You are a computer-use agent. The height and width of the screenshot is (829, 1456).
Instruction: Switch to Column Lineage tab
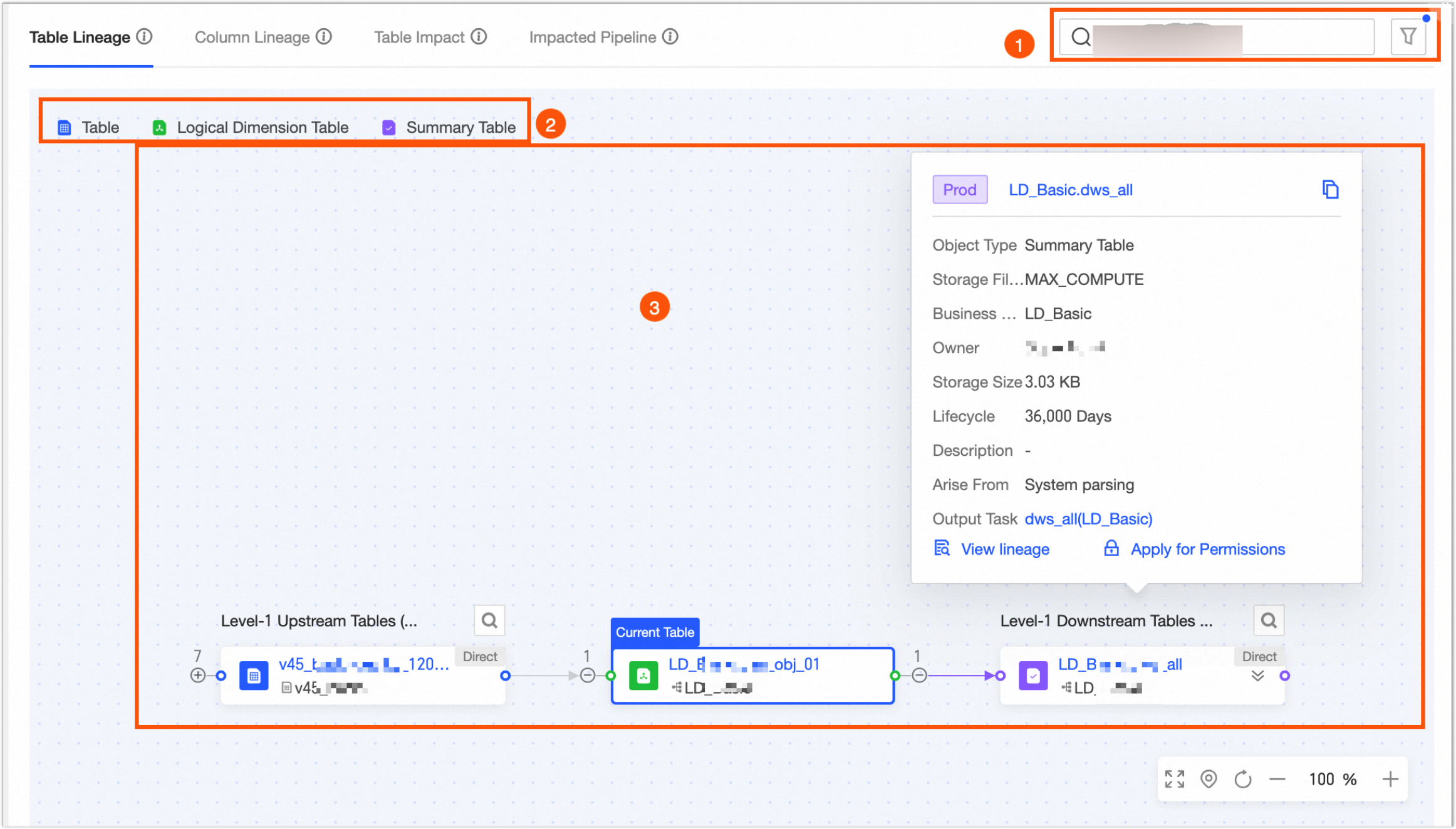(252, 38)
